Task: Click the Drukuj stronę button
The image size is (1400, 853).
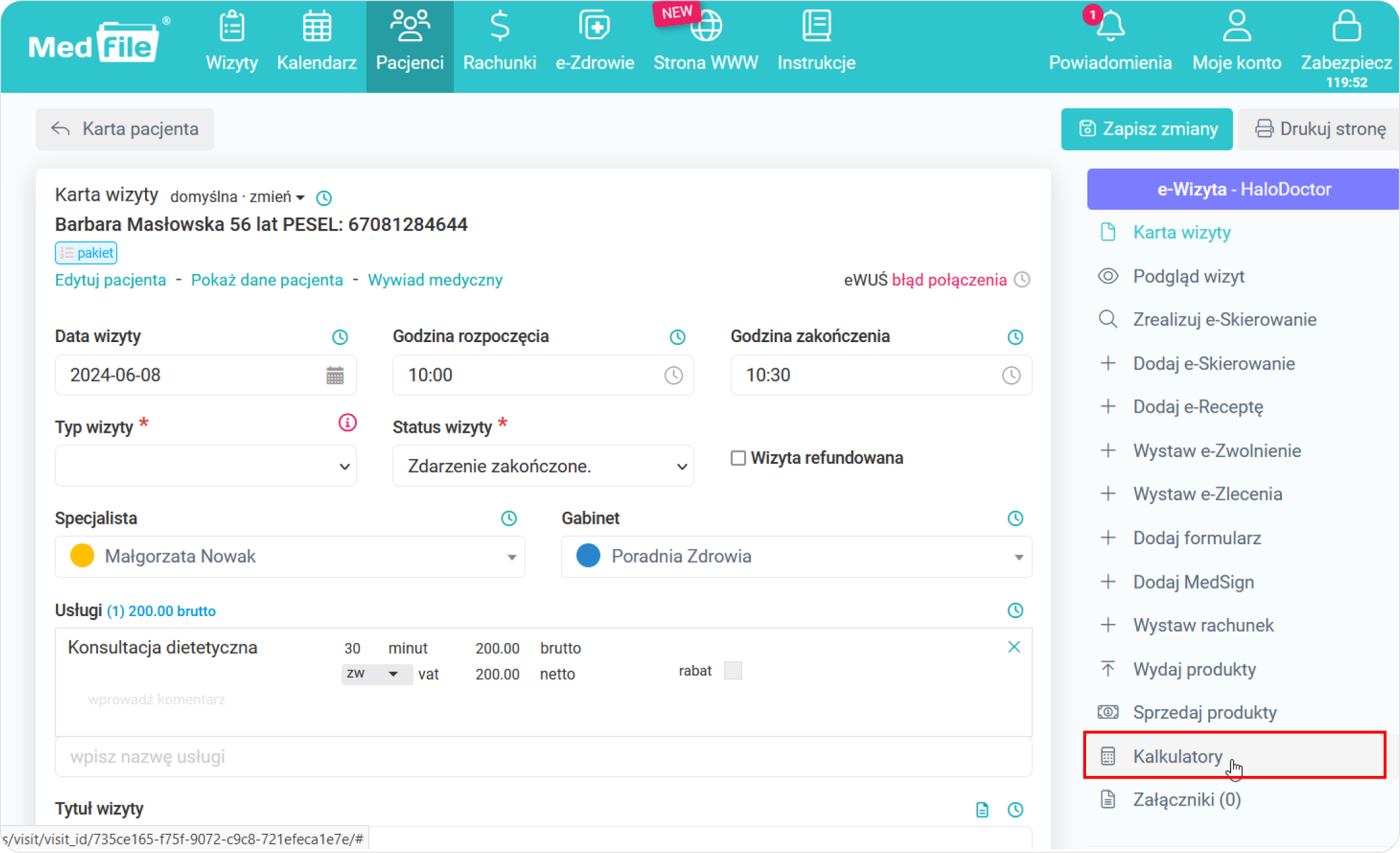Action: tap(1319, 129)
